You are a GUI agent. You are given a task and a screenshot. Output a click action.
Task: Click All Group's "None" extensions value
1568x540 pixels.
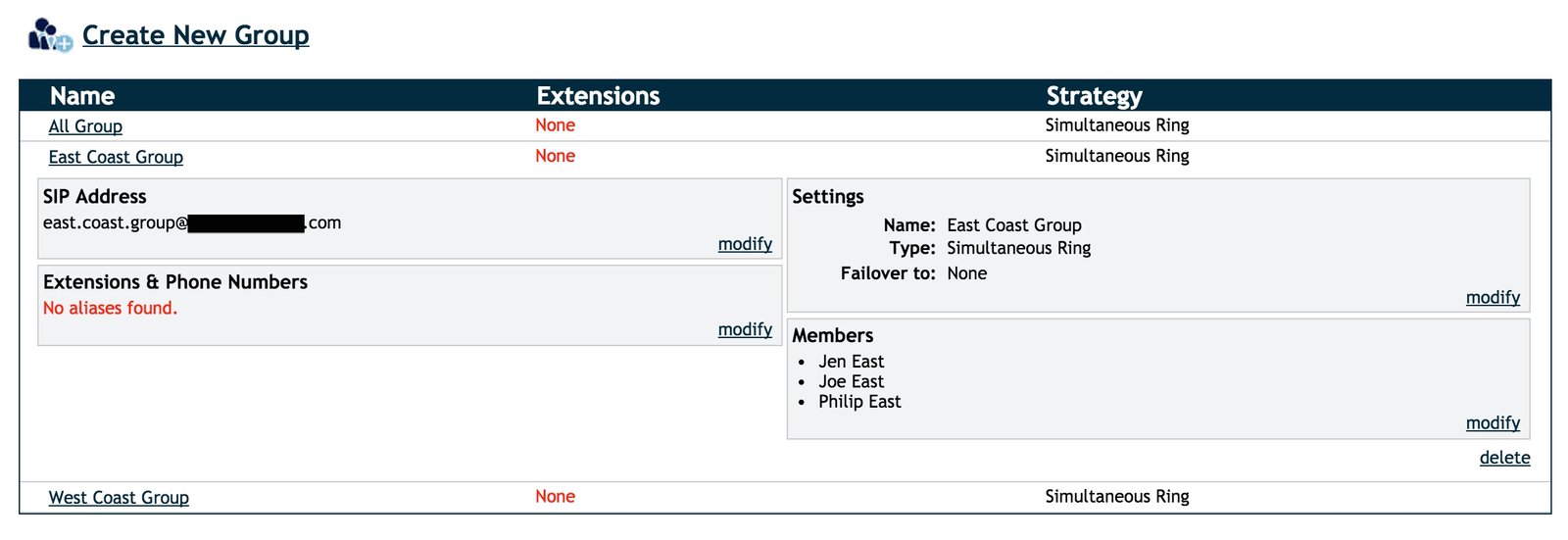555,125
